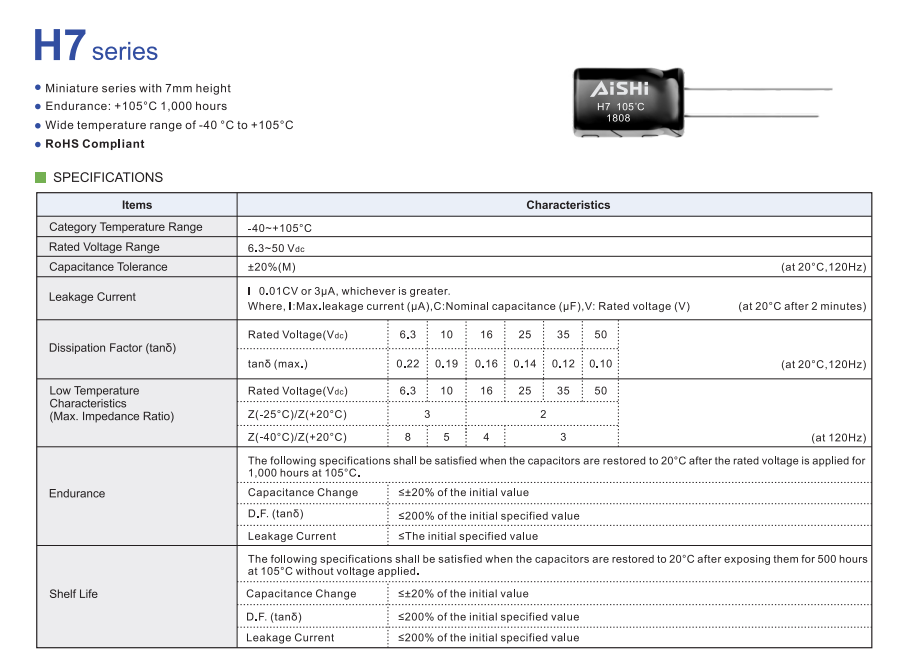The image size is (908, 663).
Task: Click the H7 series title
Action: click(x=95, y=47)
